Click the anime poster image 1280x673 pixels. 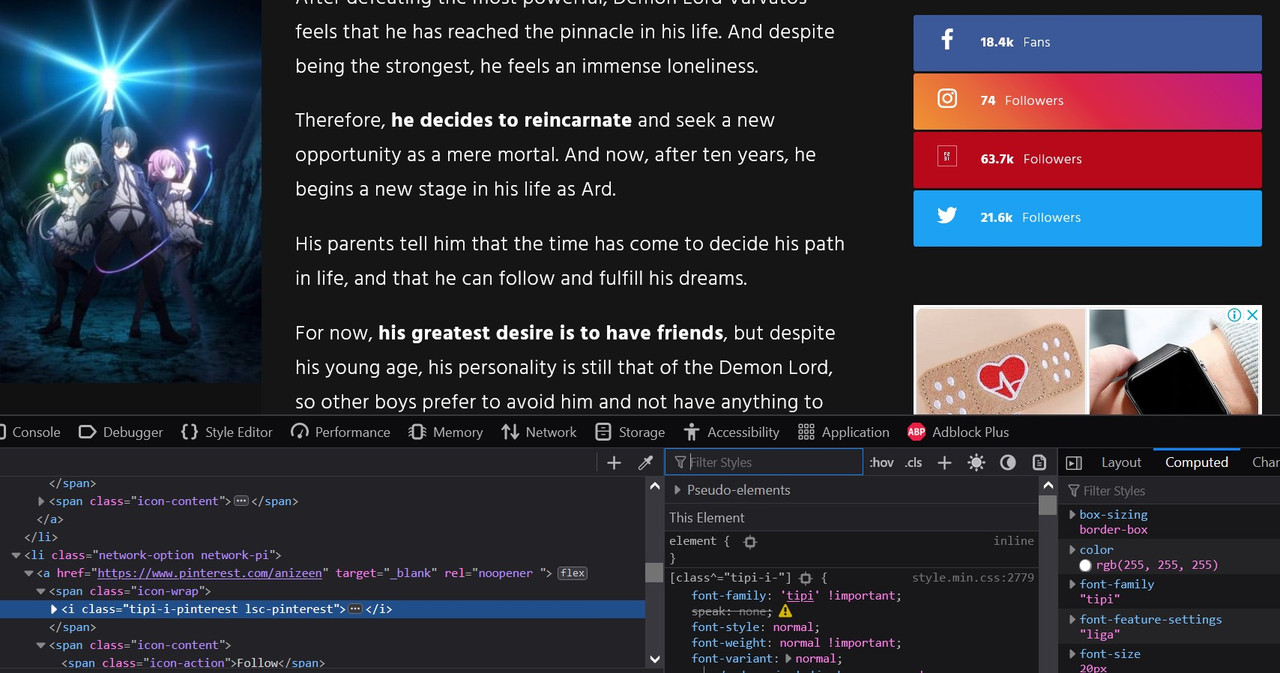point(130,191)
